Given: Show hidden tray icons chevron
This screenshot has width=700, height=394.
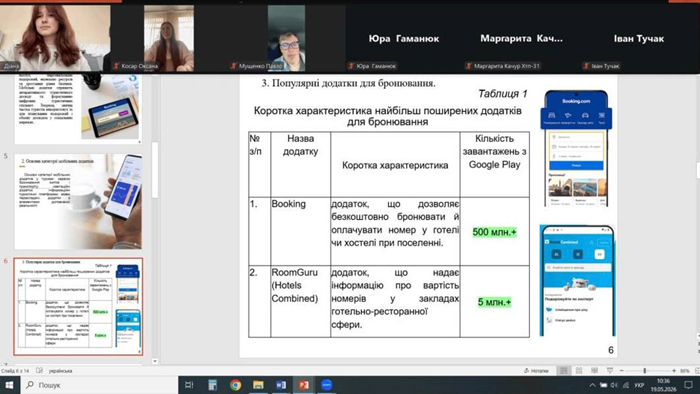Looking at the screenshot, I should [x=592, y=385].
